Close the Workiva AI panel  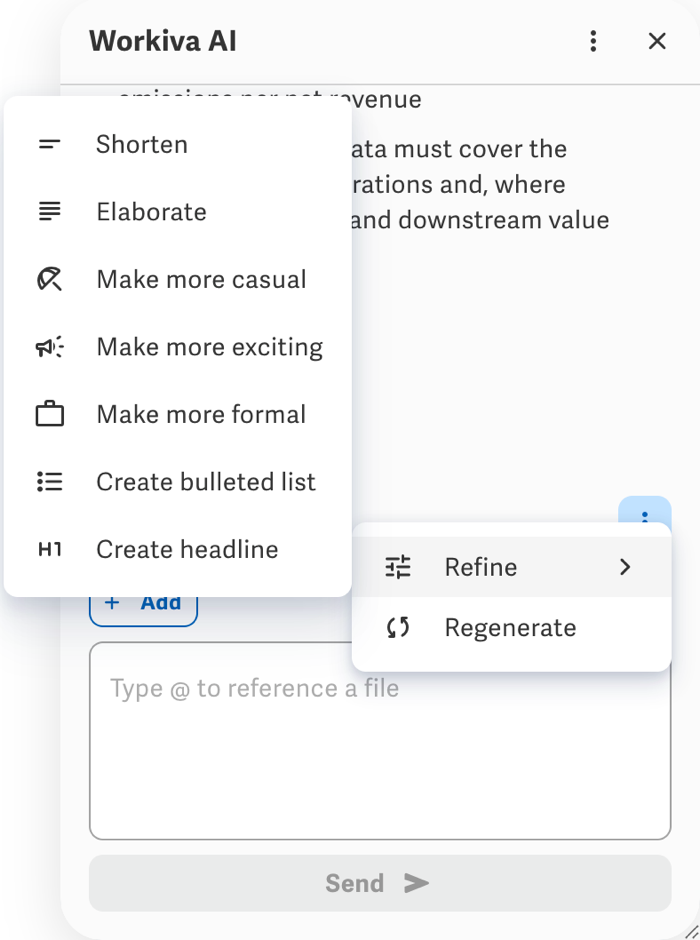pyautogui.click(x=657, y=41)
